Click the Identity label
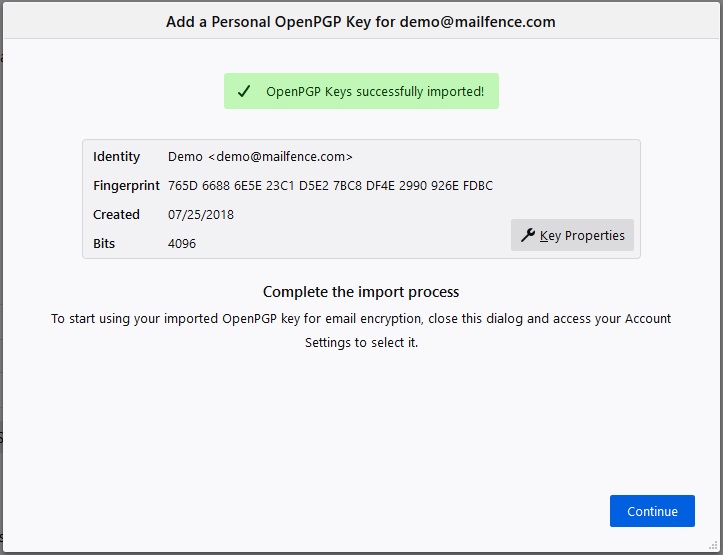Image resolution: width=723 pixels, height=555 pixels. [x=116, y=156]
